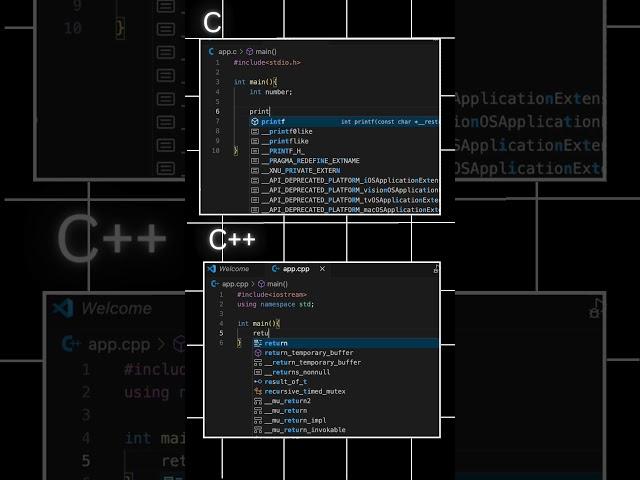This screenshot has width=640, height=480.
Task: Click the cube icon beside printf suggestion
Action: (255, 122)
